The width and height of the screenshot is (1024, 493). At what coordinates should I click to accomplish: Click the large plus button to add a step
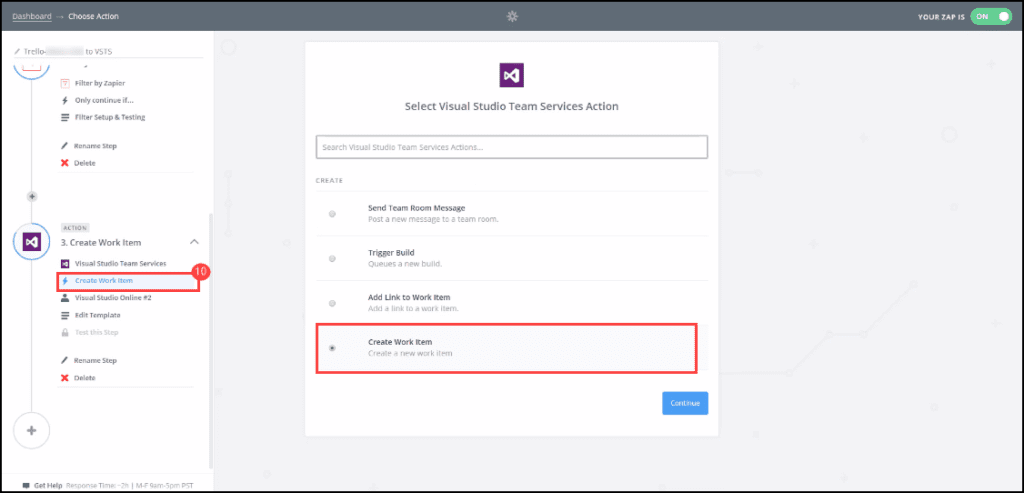tap(32, 430)
